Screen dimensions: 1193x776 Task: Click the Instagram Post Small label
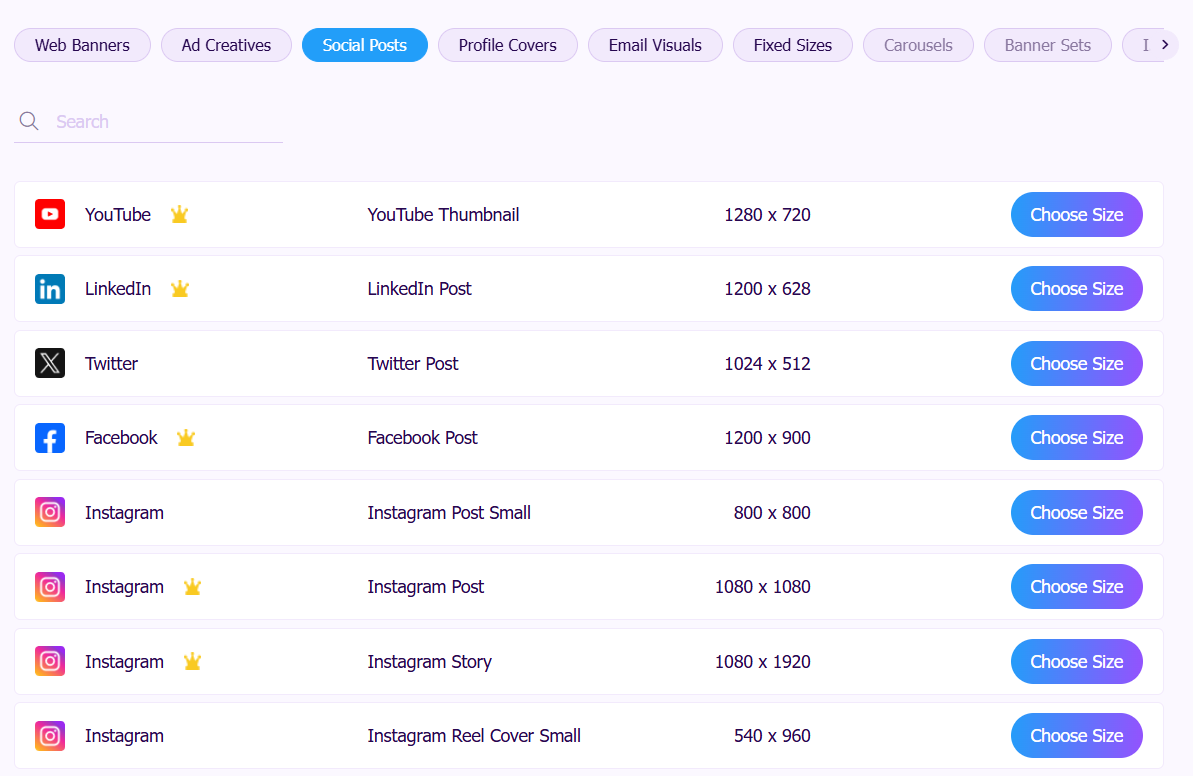pos(449,513)
